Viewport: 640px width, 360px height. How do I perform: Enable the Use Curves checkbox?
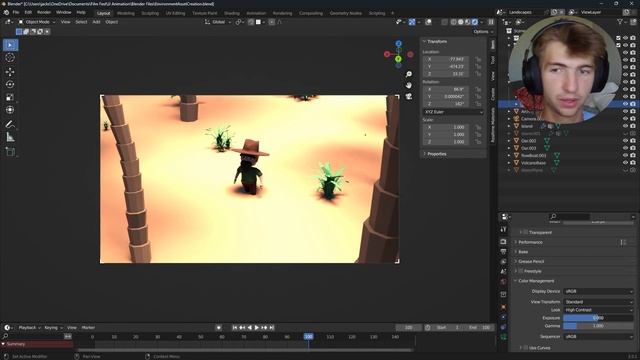(x=526, y=348)
